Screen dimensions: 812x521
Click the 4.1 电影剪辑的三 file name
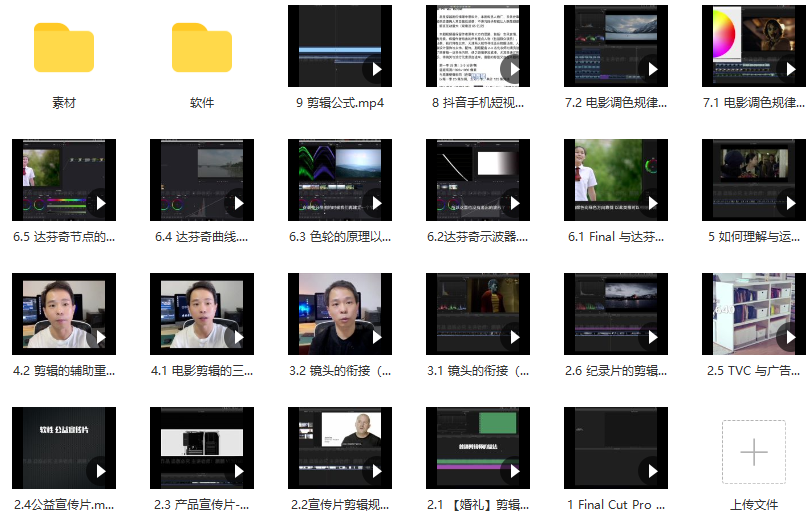(201, 370)
